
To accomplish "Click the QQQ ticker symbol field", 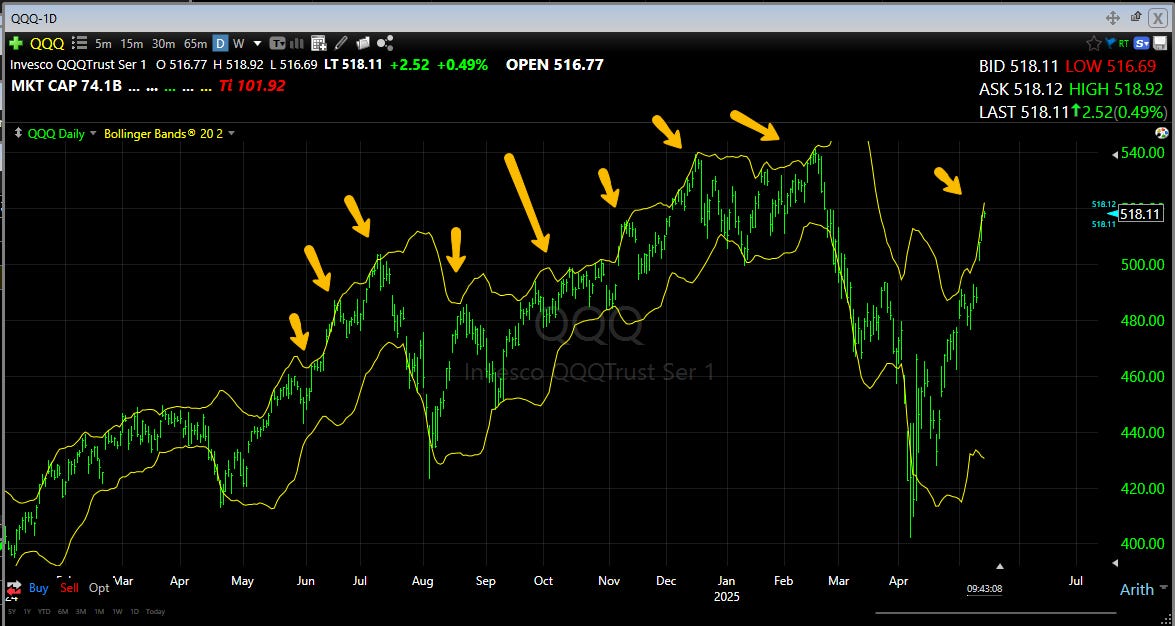I will [46, 43].
